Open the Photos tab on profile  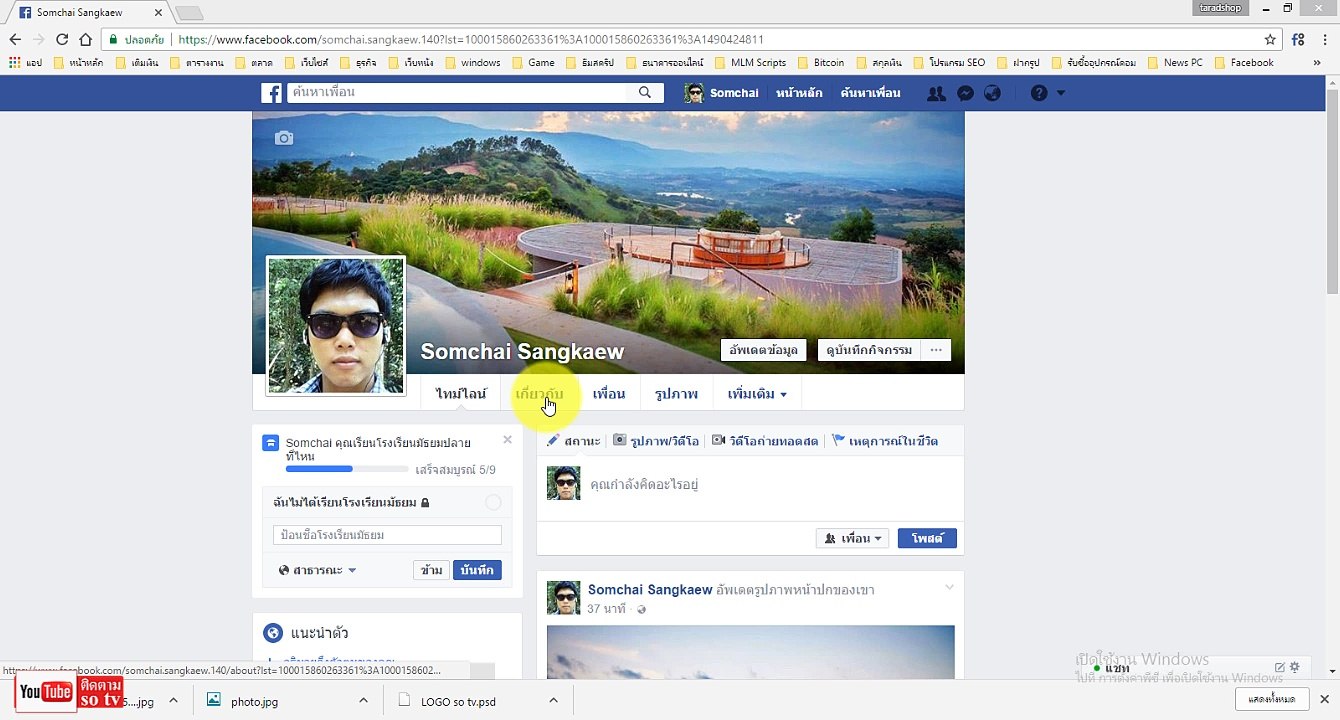(676, 394)
